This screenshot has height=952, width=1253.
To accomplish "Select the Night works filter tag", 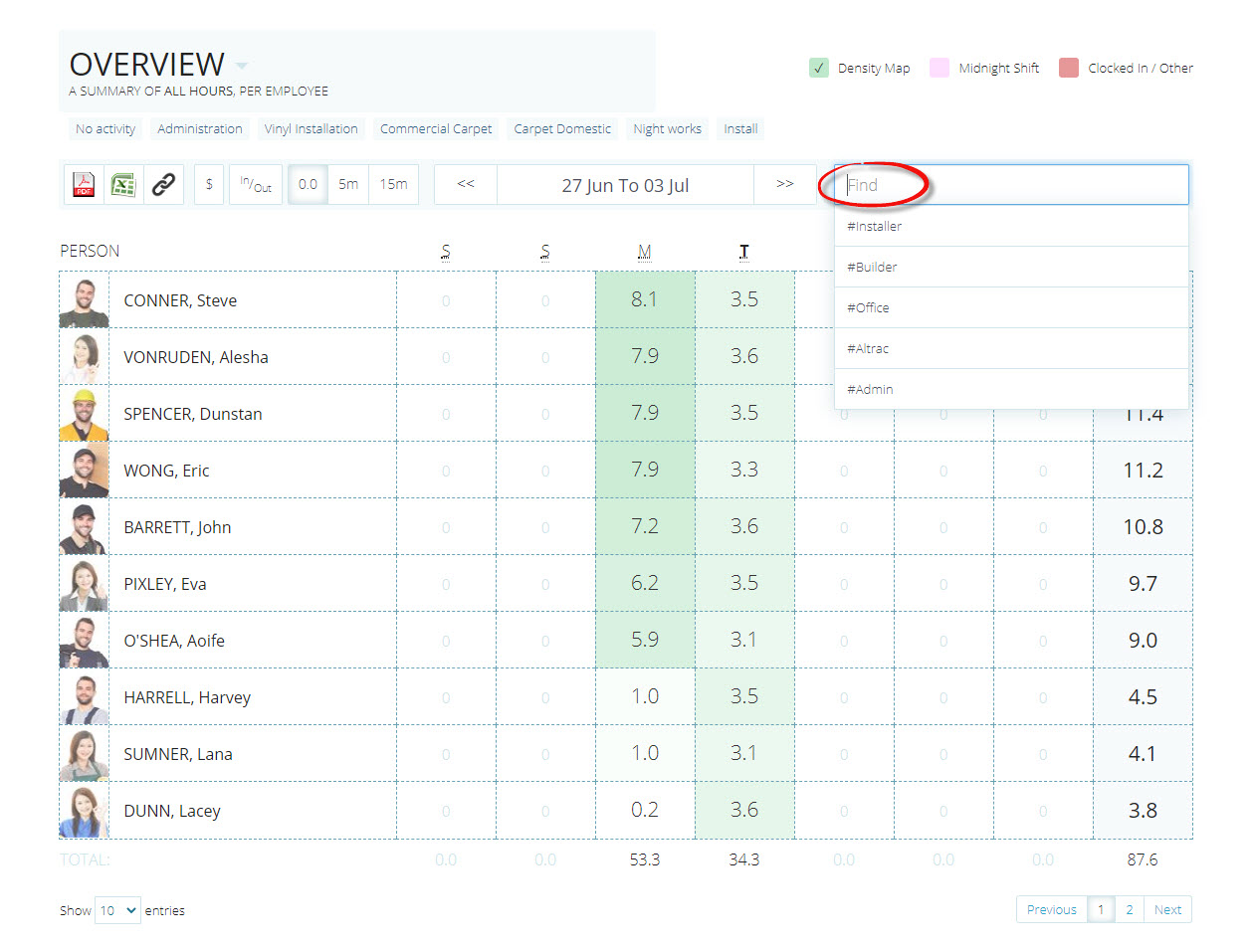I will (x=667, y=129).
